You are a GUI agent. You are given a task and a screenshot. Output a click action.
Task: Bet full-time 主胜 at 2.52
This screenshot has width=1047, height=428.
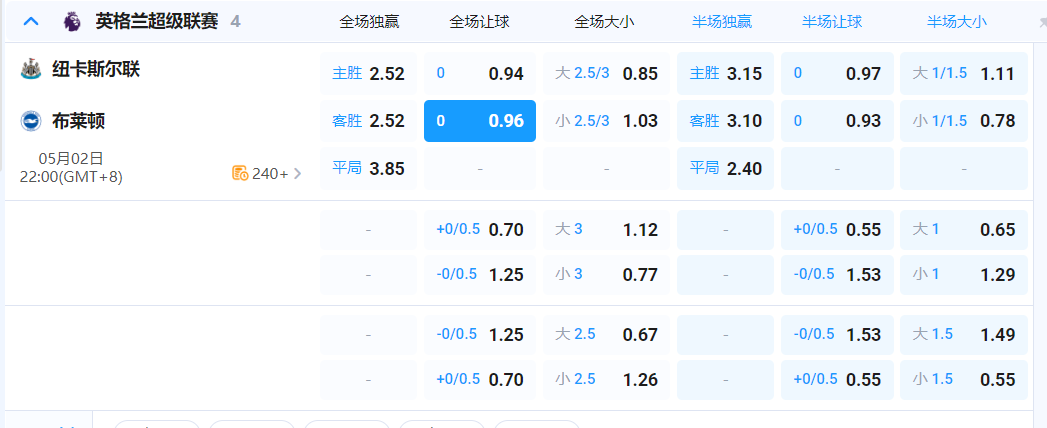(369, 73)
